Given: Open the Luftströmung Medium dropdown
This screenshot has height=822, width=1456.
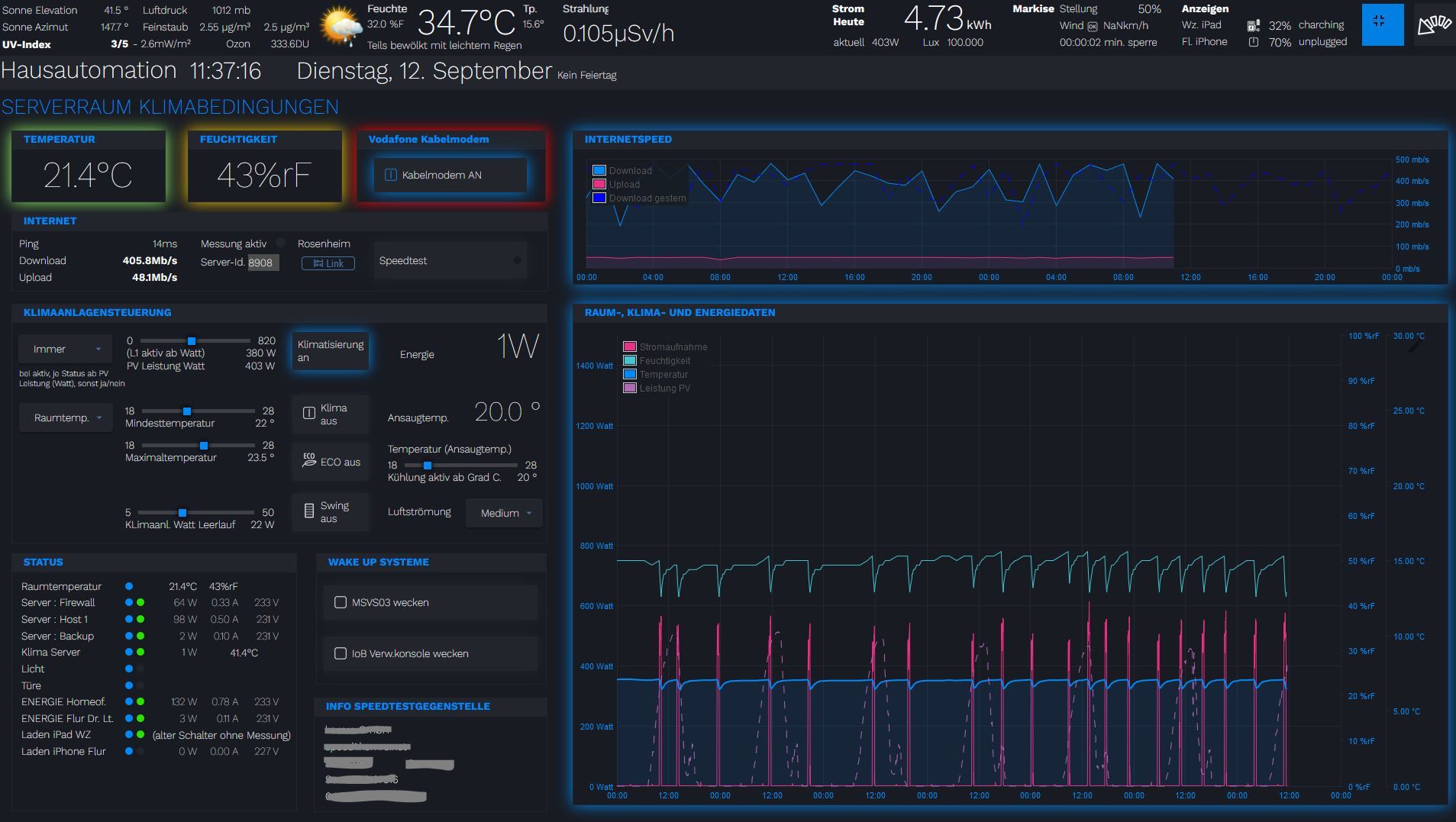Looking at the screenshot, I should pos(504,513).
